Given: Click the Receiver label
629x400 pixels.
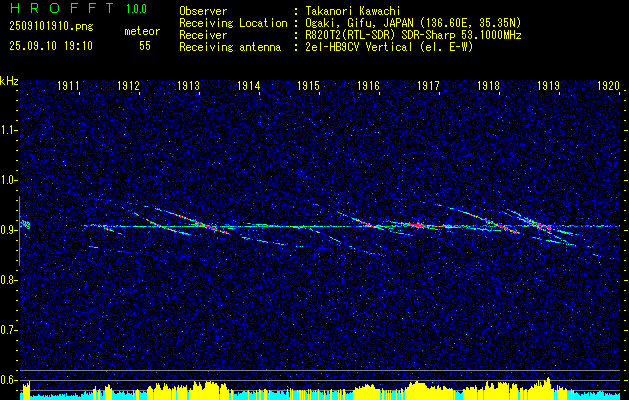Looking at the screenshot, I should click(203, 35).
